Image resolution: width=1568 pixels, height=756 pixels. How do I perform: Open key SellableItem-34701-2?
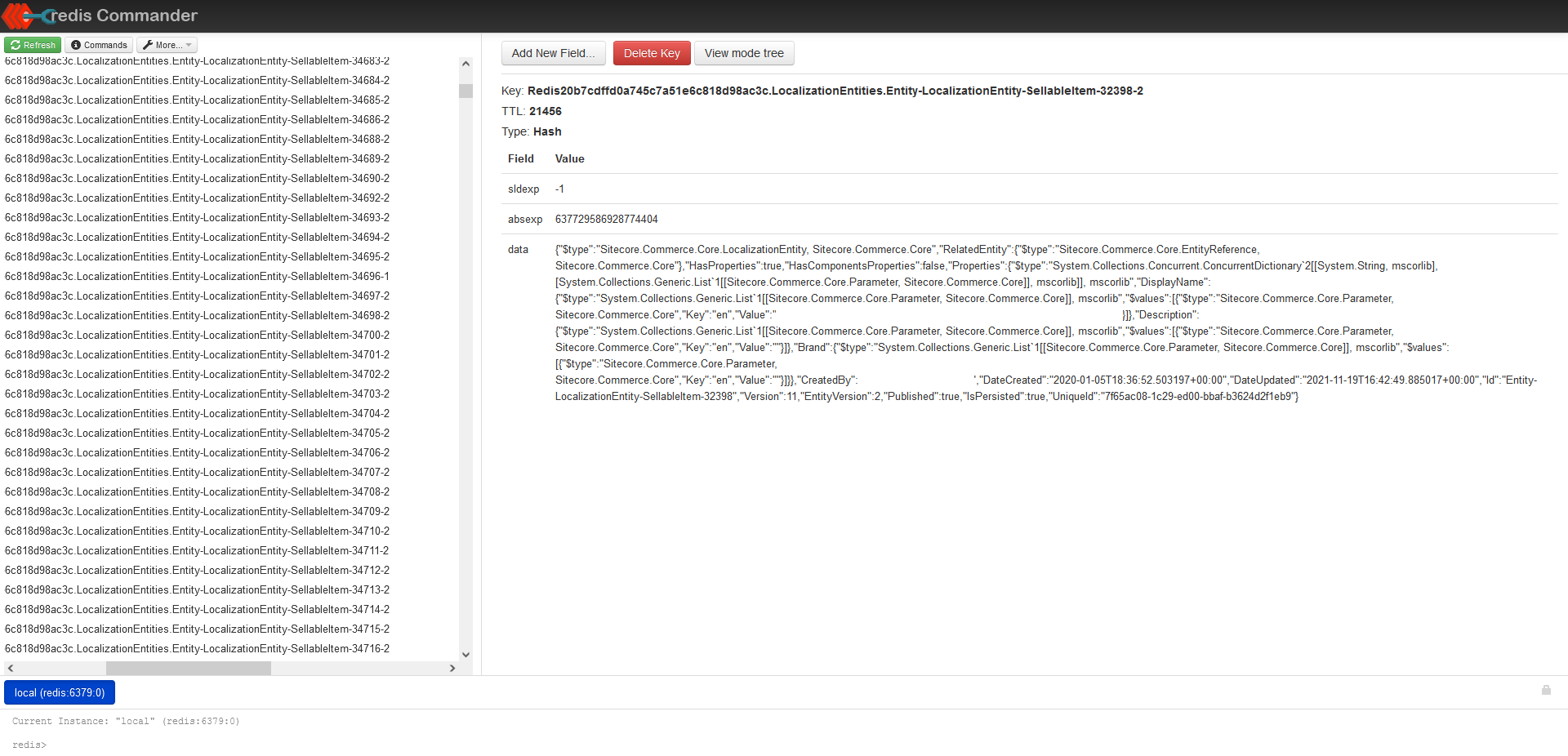coord(197,354)
